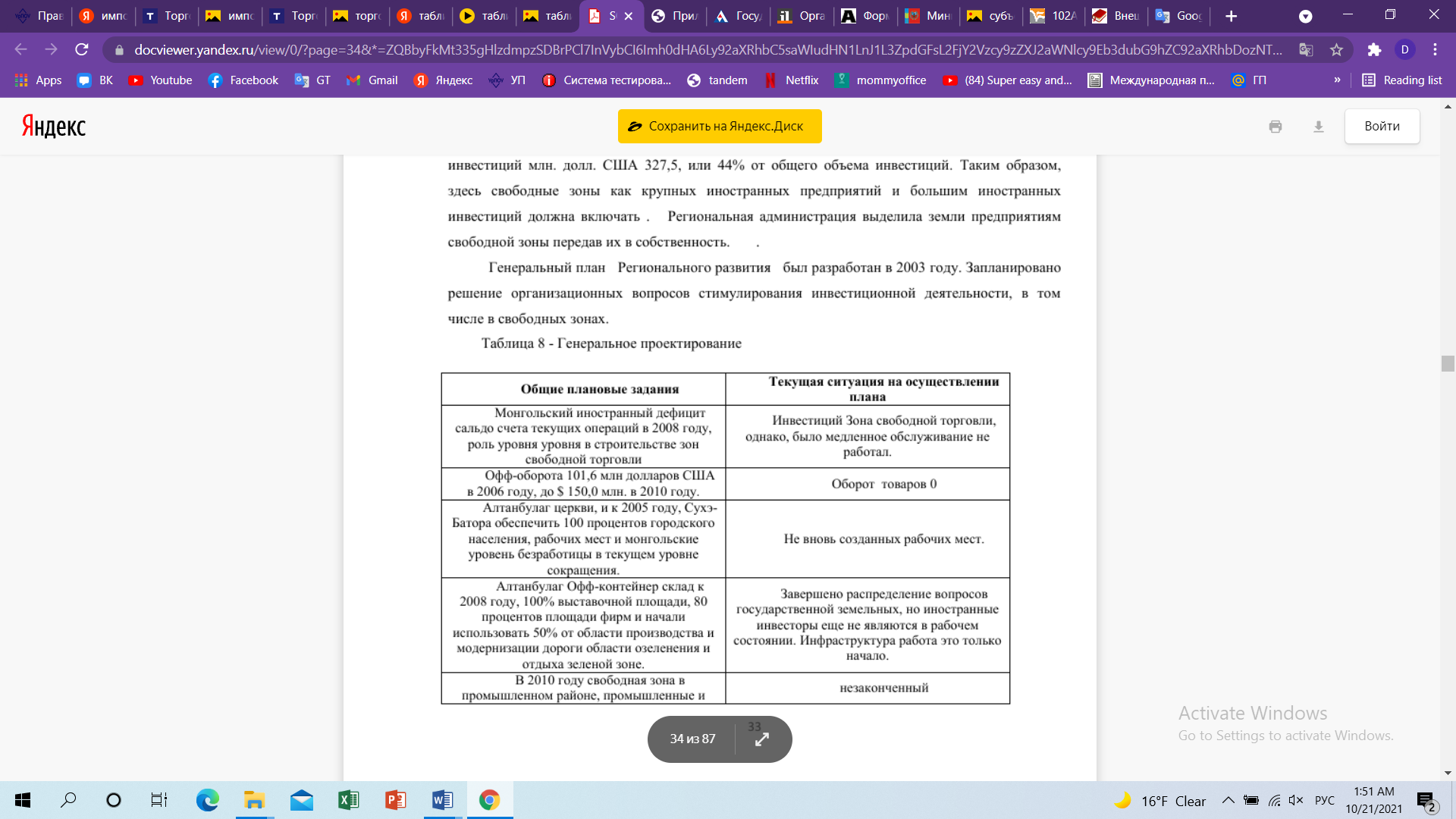Click the Войти login button
This screenshot has width=1456, height=819.
tap(1382, 126)
